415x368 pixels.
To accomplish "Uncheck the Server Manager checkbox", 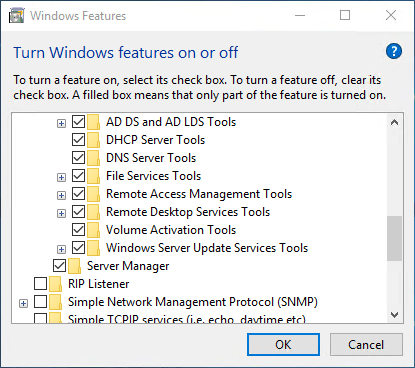I will 59,266.
